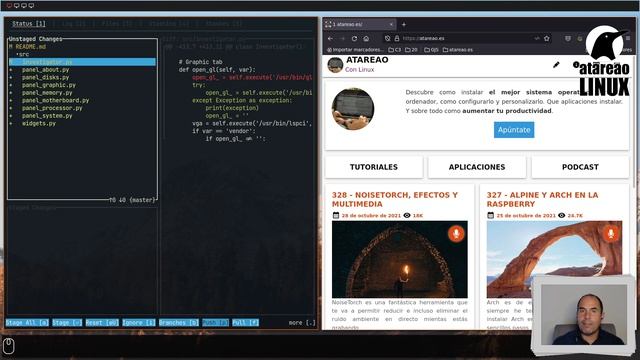
Task: Open the APLICACIONES section
Action: pos(477,167)
